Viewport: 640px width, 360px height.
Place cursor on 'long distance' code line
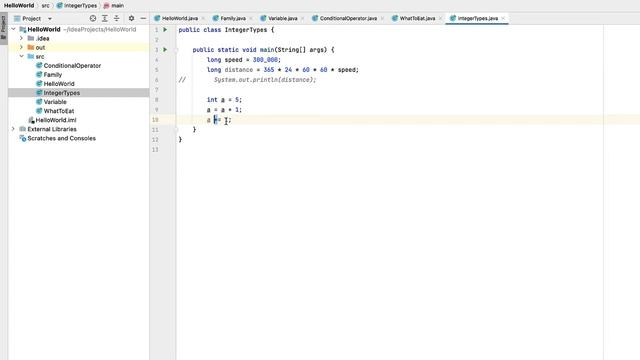pyautogui.click(x=282, y=70)
